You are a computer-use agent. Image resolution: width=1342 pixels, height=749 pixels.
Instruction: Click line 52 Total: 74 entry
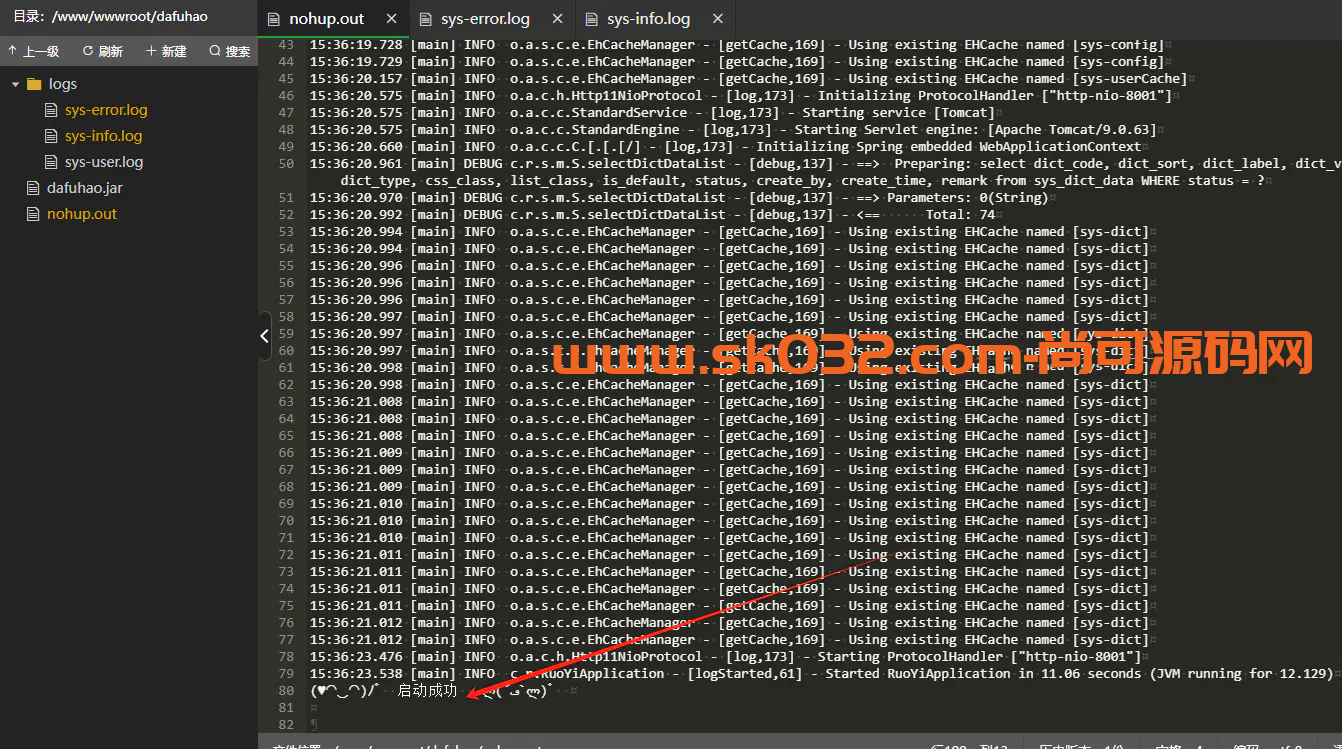[x=652, y=215]
